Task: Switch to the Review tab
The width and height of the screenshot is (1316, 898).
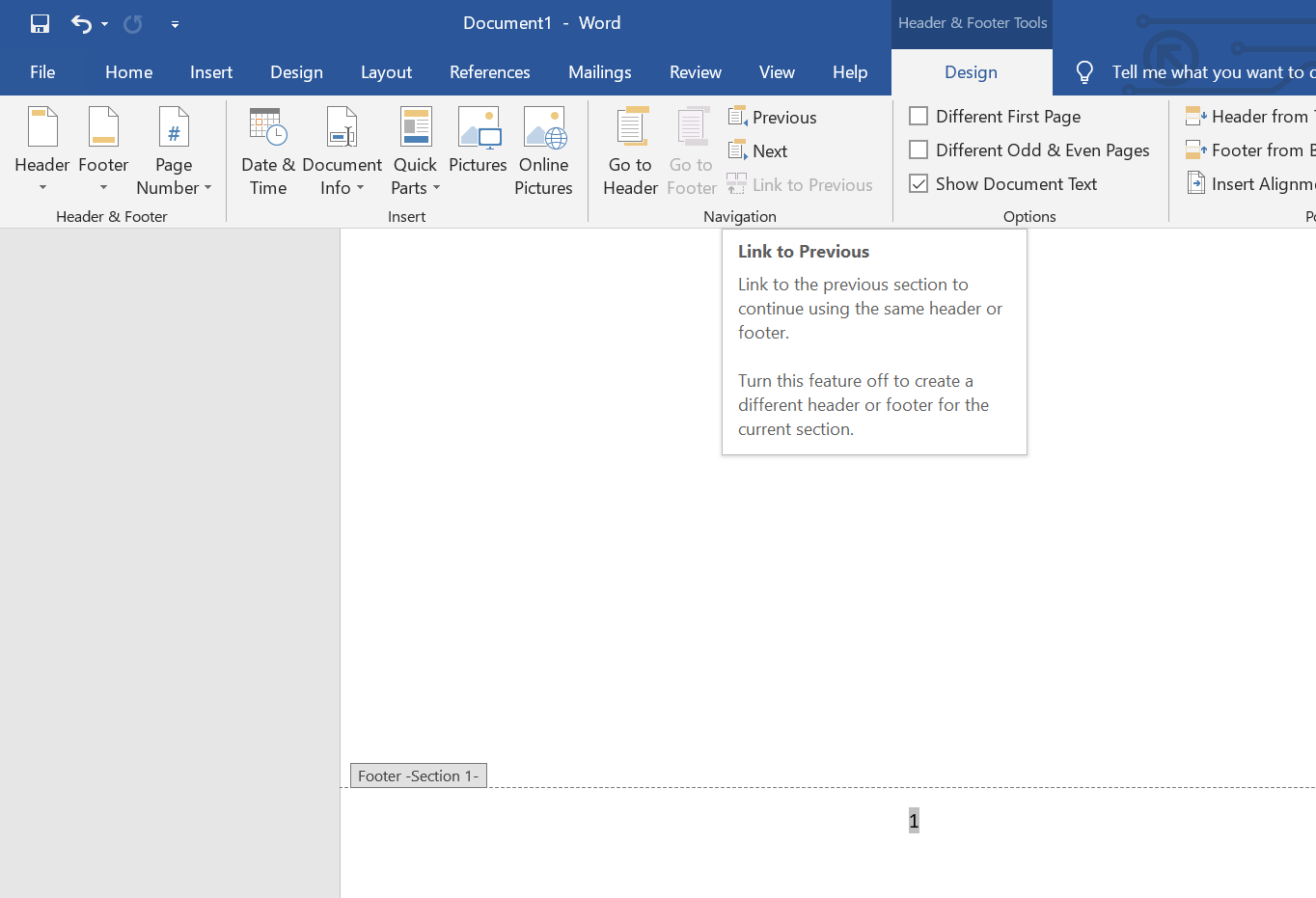Action: click(696, 72)
